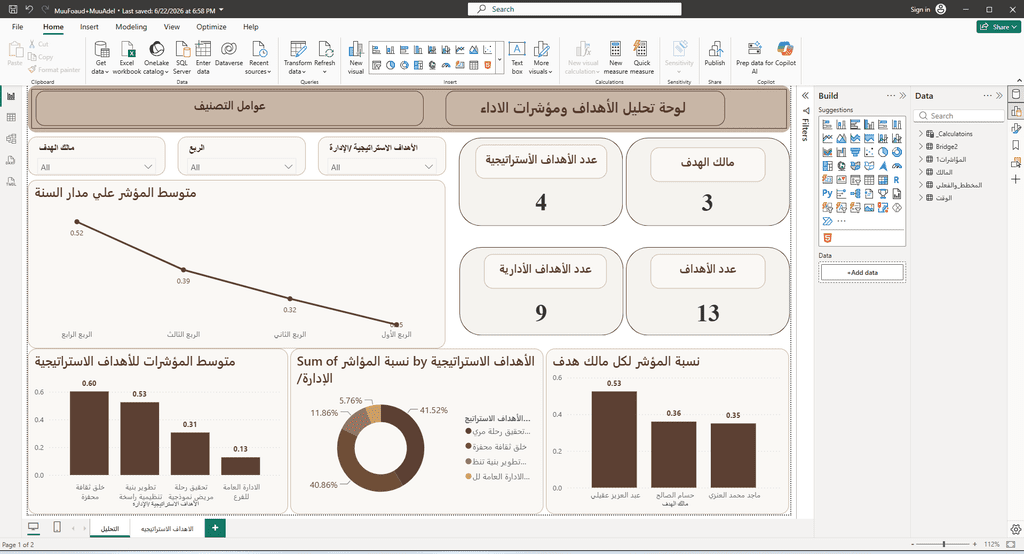Viewport: 1024px width, 554px height.
Task: Open the Optimize ribbon tab
Action: point(212,27)
